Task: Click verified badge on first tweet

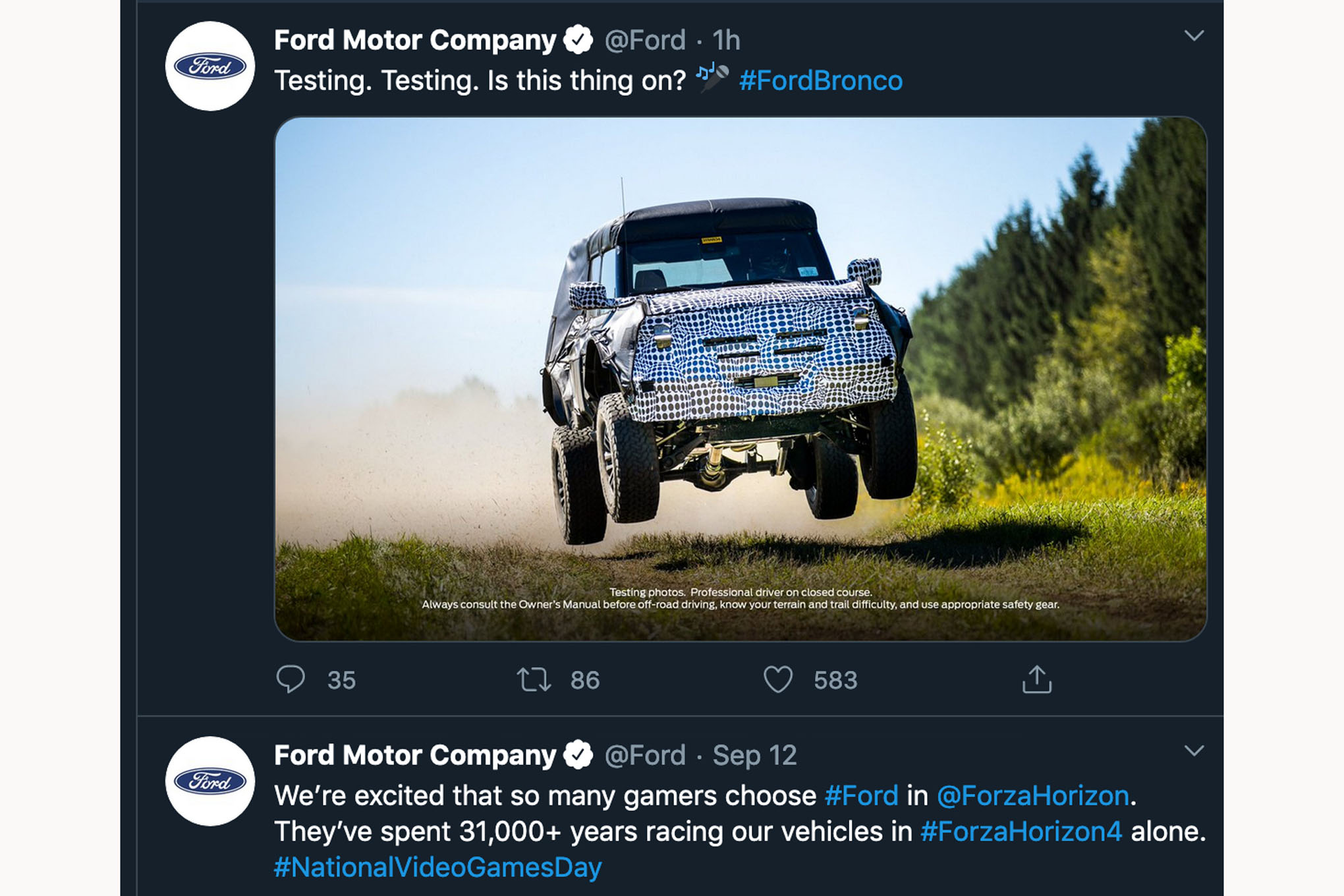Action: point(578,40)
